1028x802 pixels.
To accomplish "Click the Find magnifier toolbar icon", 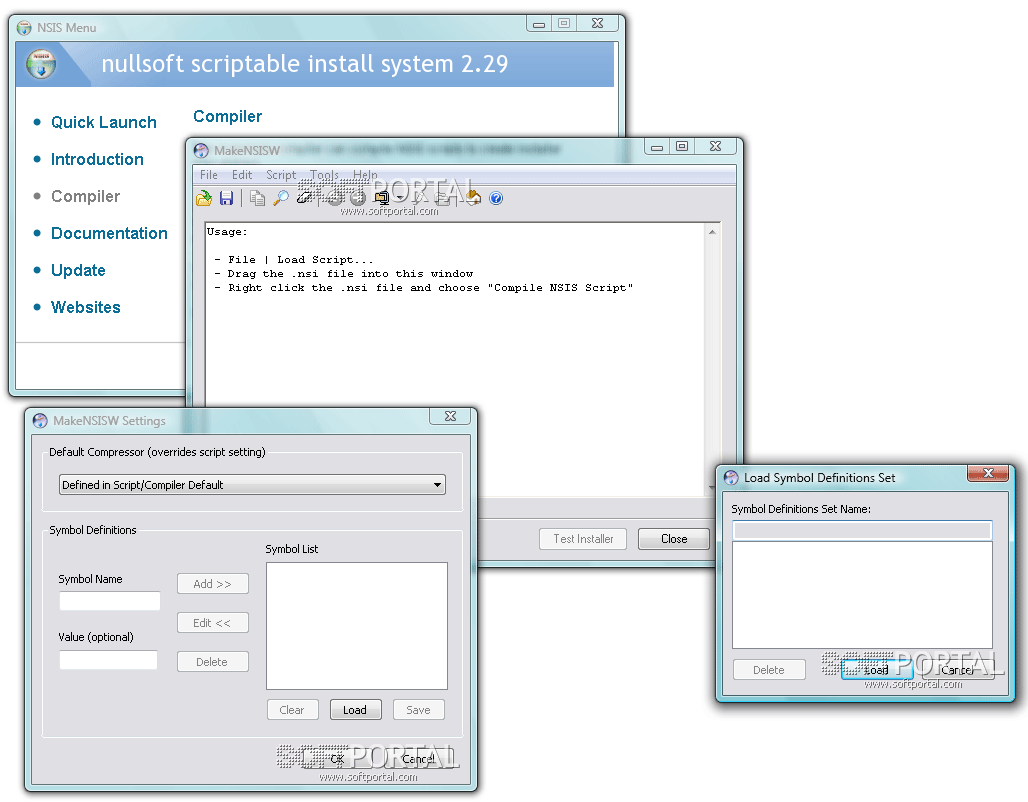I will coord(281,198).
